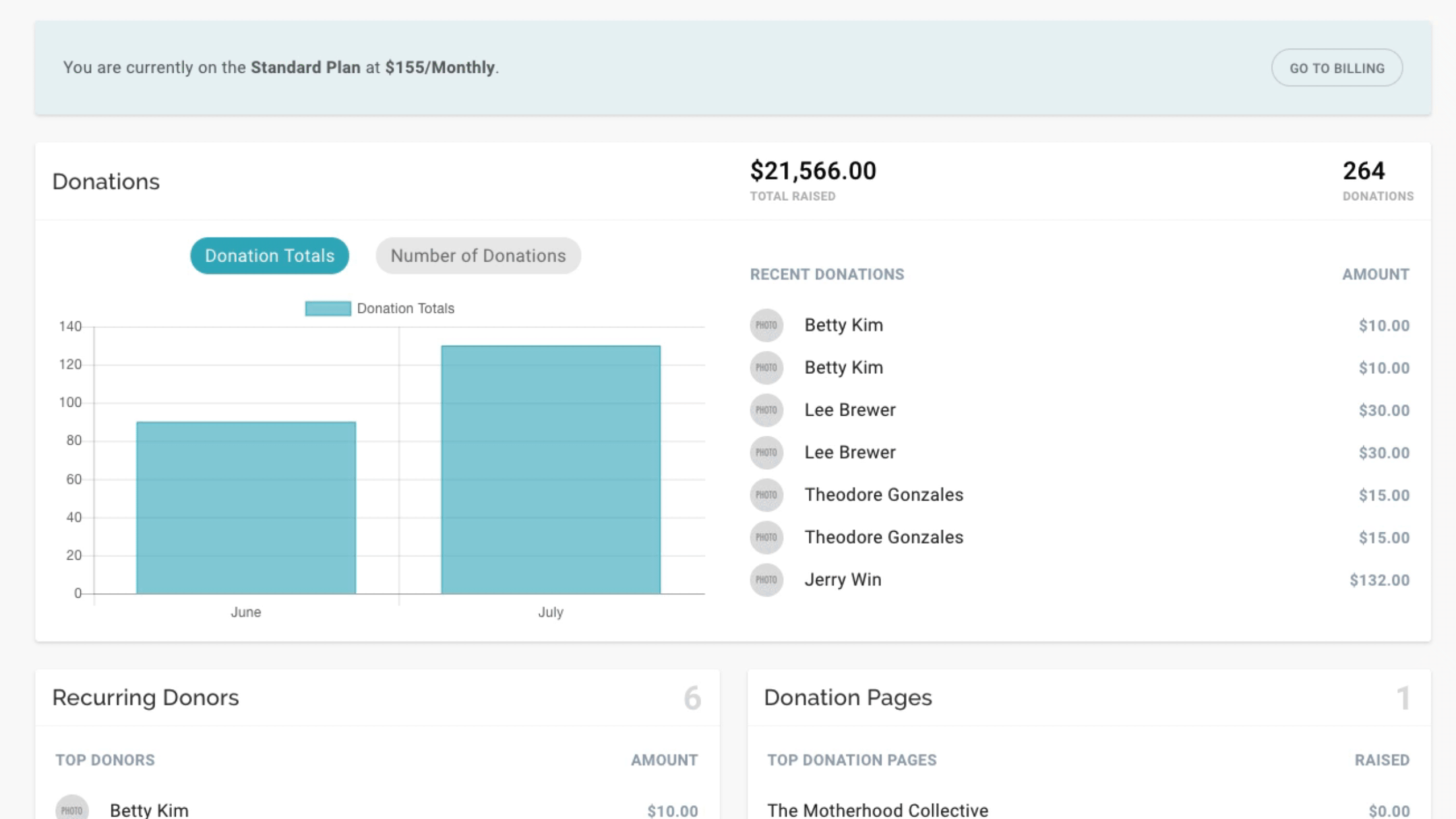Screen dimensions: 1456x819
Task: Open first Betty Kim donor photo icon
Action: pyautogui.click(x=767, y=325)
